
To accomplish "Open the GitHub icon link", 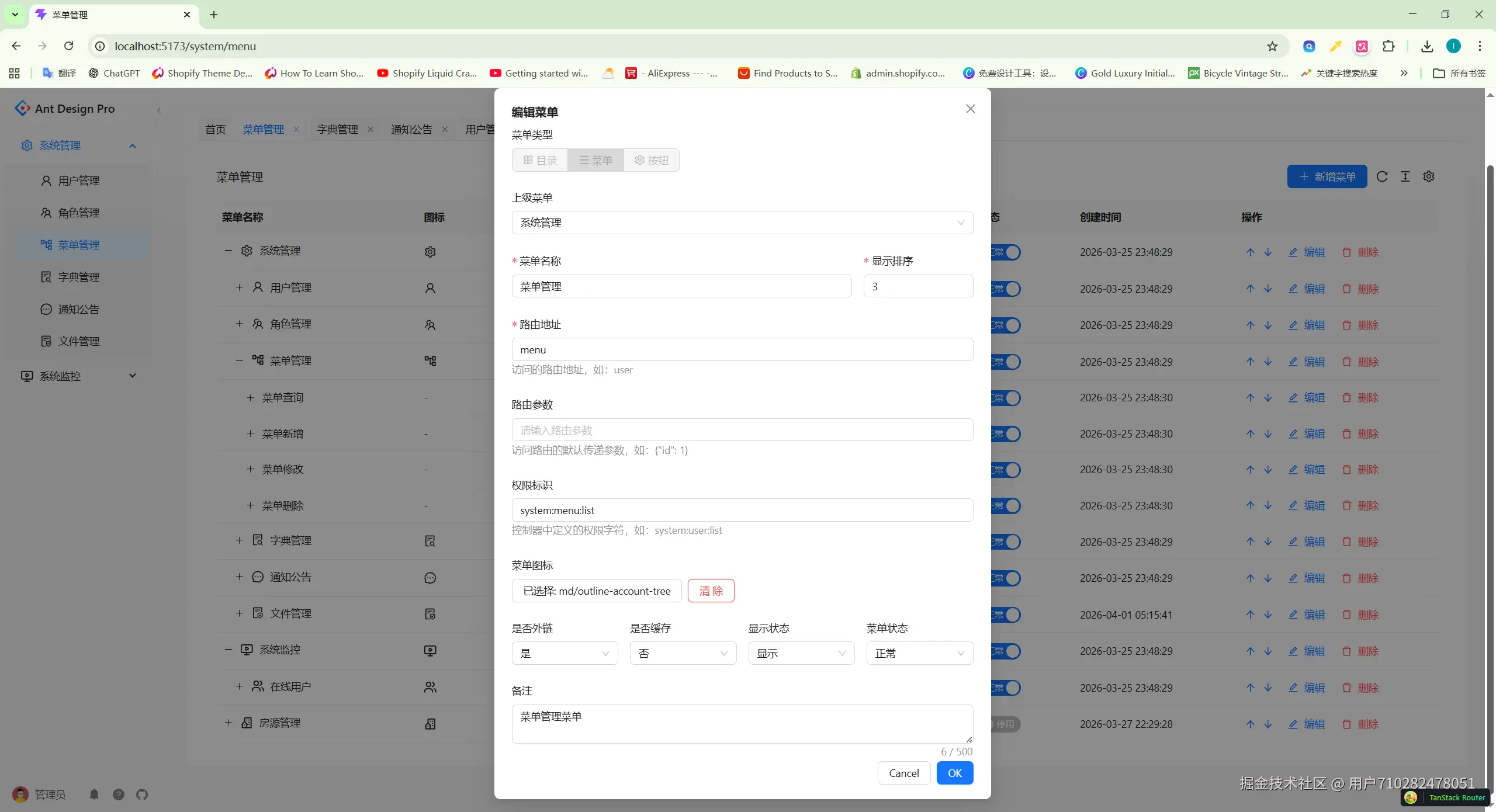I will 142,794.
